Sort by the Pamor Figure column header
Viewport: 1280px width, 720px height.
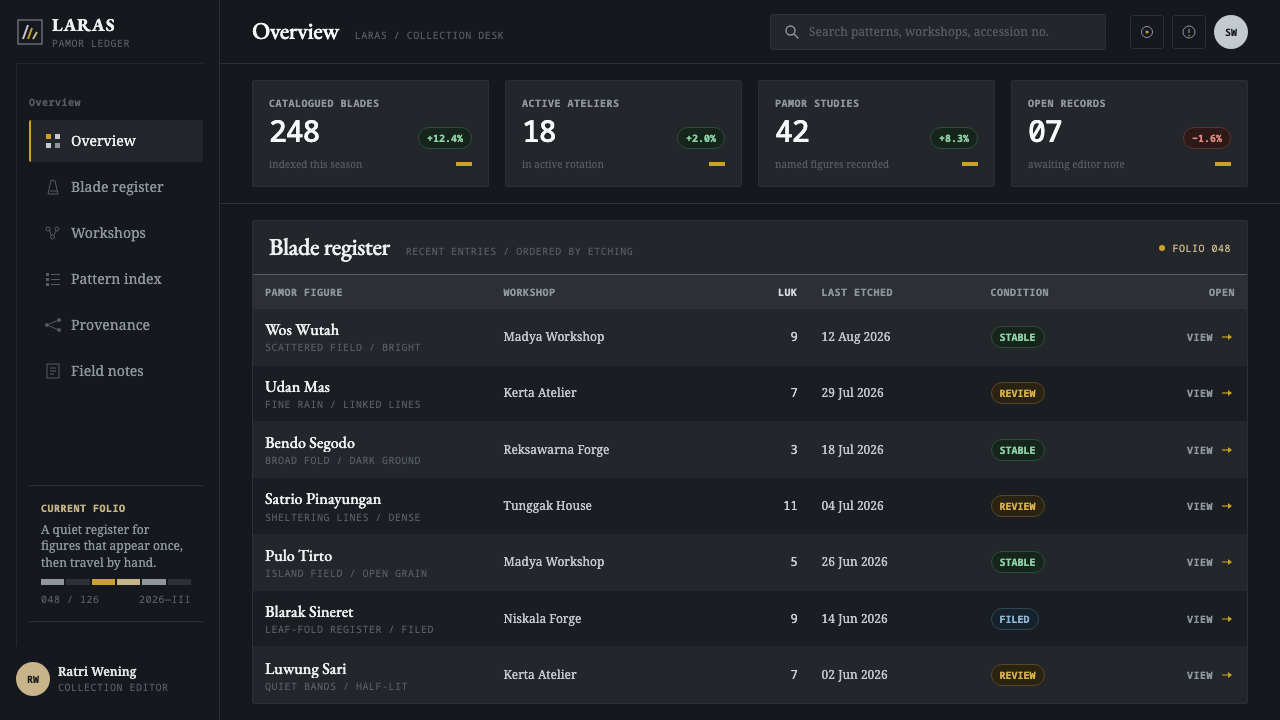(303, 292)
